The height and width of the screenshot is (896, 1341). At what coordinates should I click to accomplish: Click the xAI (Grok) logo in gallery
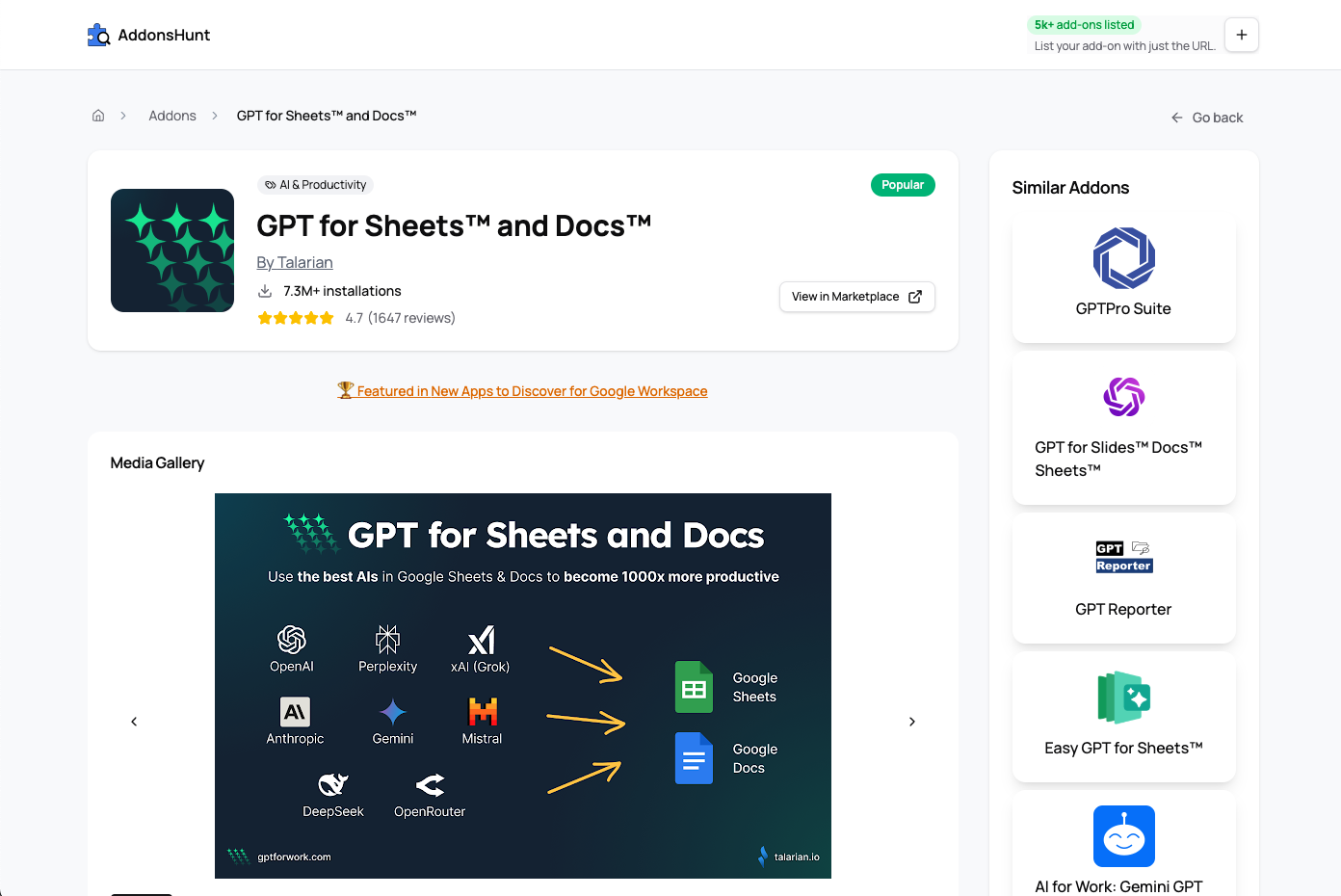click(481, 640)
